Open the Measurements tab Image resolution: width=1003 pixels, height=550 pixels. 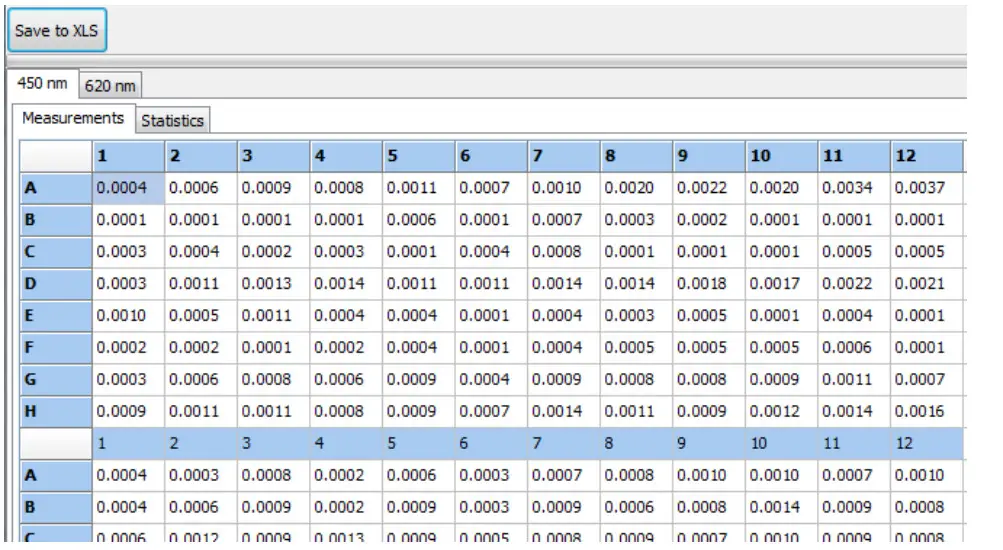click(x=73, y=118)
